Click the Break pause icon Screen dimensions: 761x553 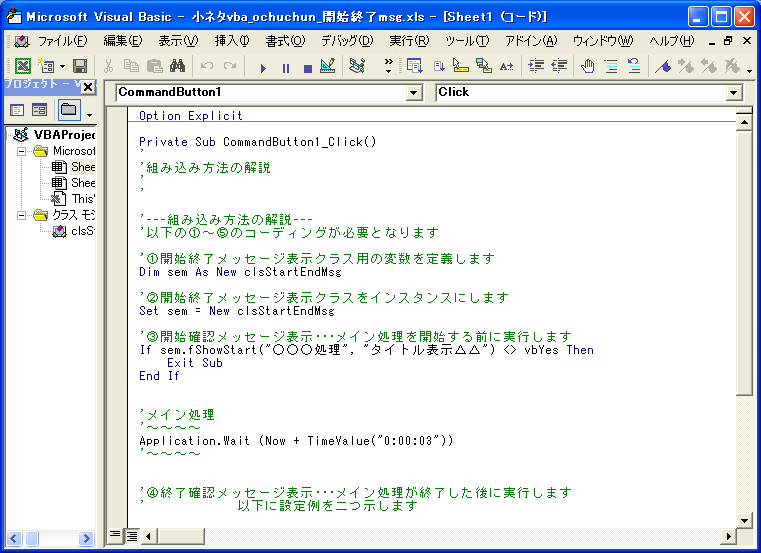[286, 67]
